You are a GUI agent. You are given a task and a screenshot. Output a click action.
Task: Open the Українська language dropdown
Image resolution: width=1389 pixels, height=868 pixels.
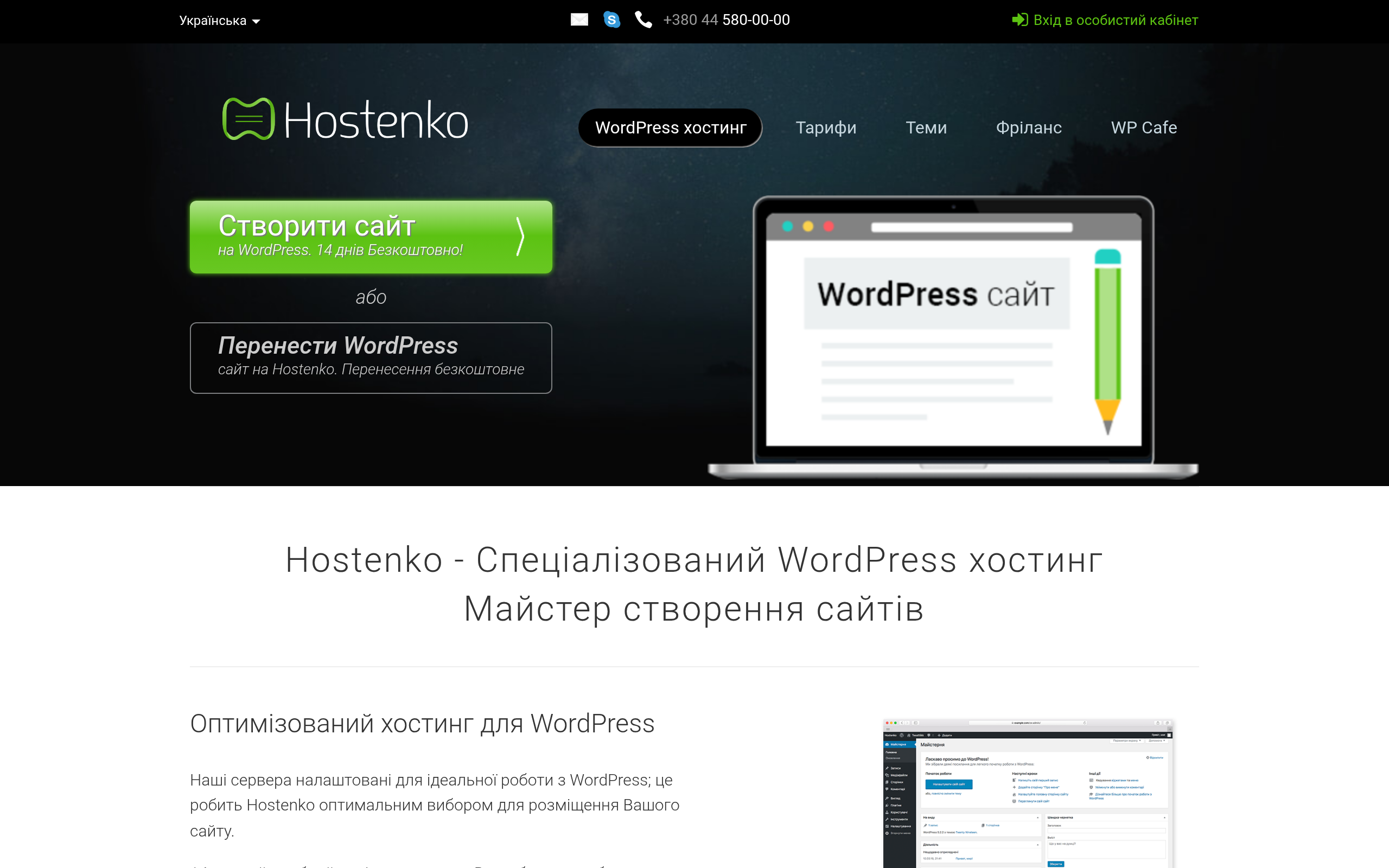220,21
